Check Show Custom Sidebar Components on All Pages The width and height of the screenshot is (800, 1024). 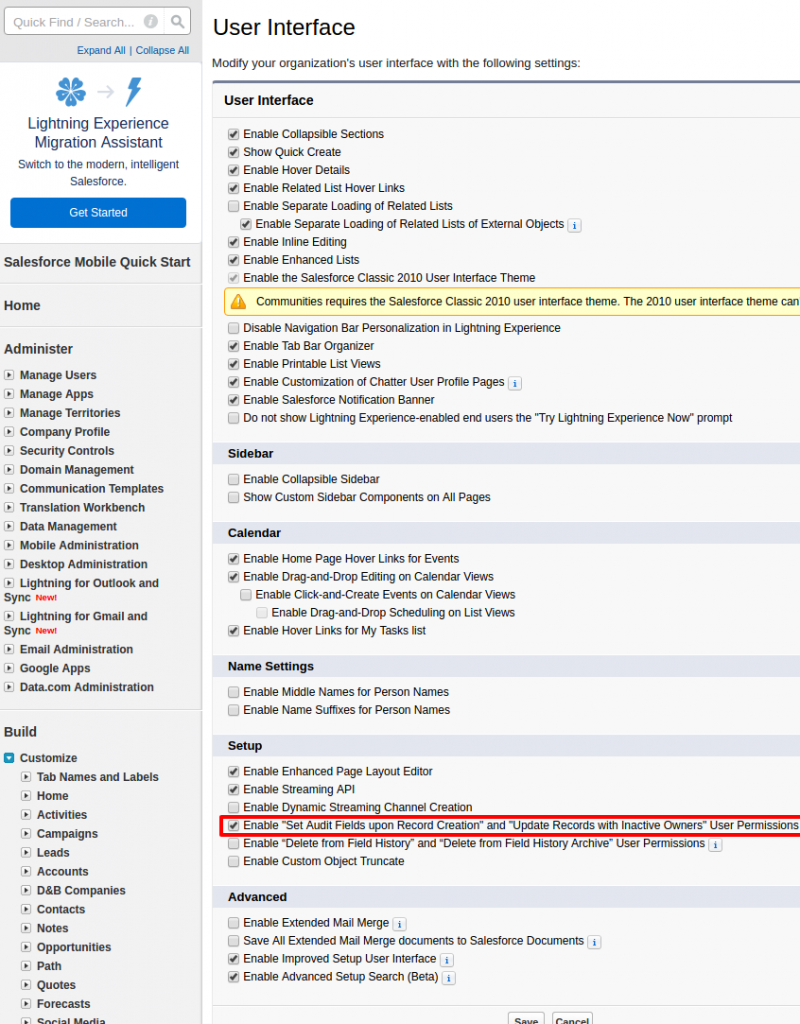coord(233,498)
